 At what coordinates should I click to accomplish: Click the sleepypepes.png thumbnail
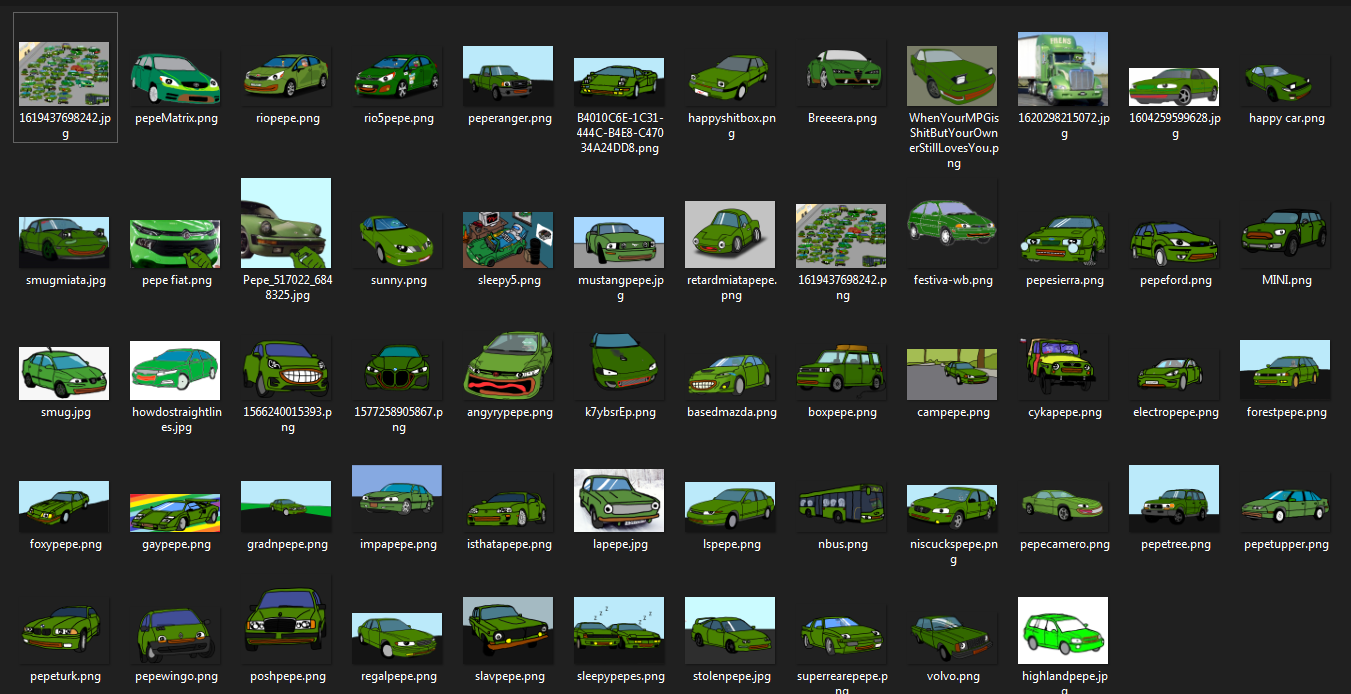[619, 632]
